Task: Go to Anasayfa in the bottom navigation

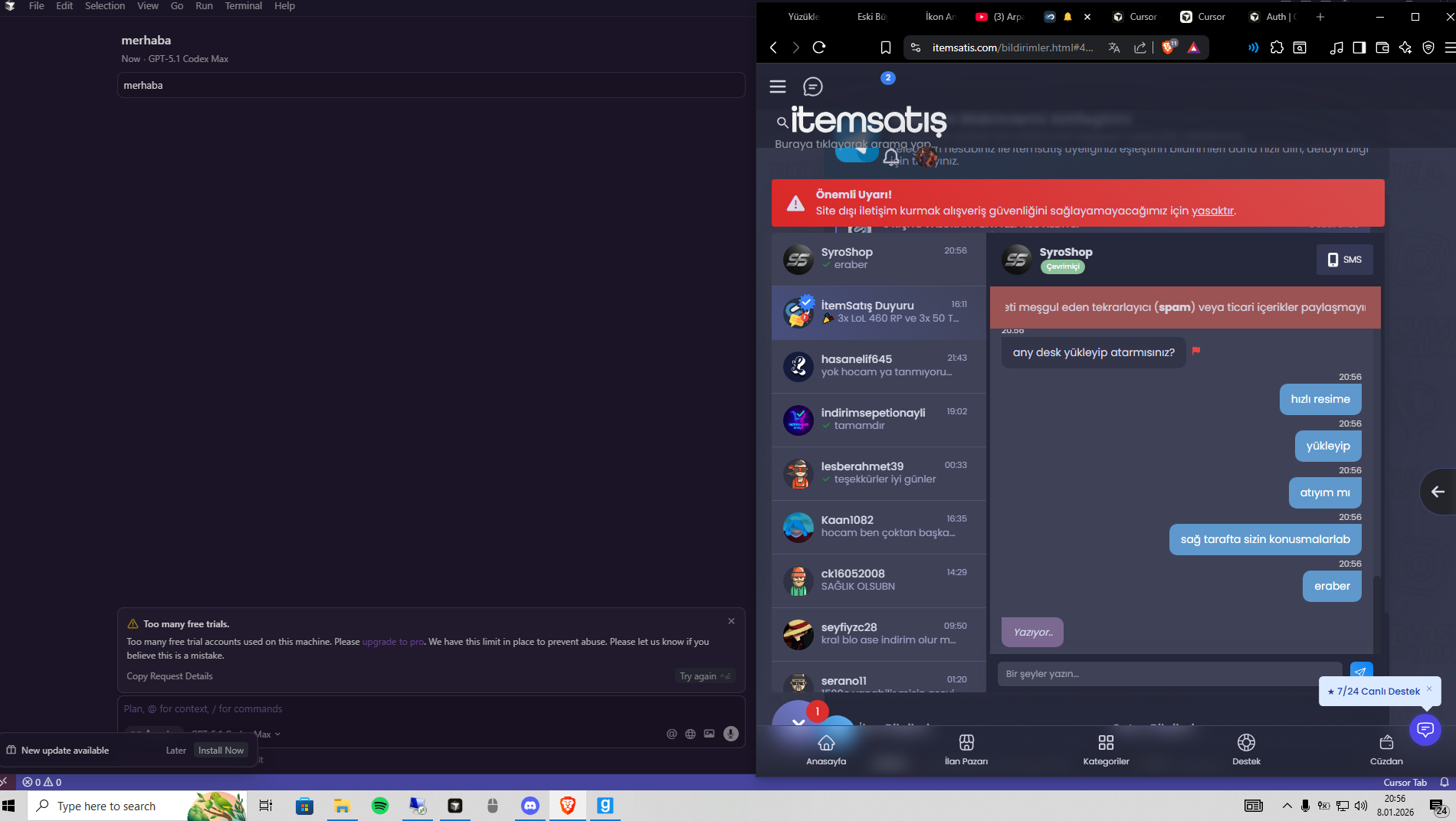Action: click(826, 750)
